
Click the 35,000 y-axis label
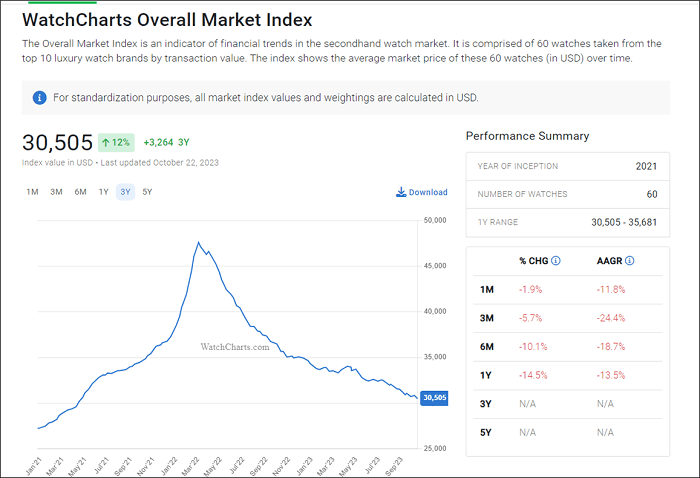(435, 357)
